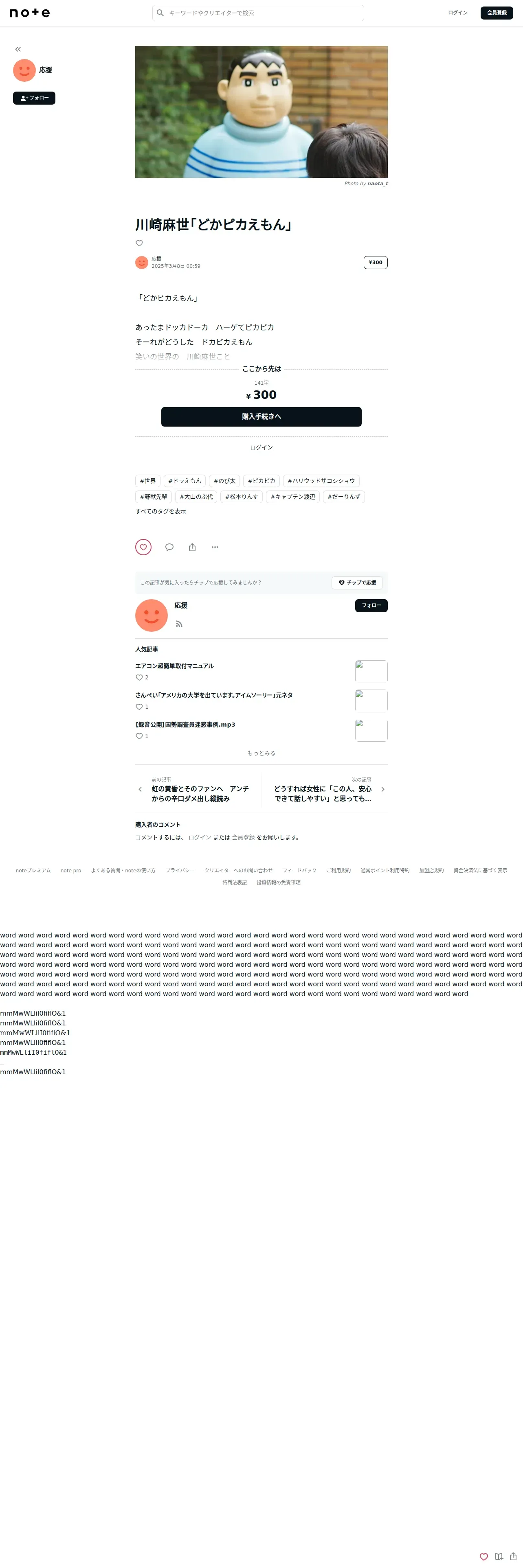Viewport: 523px width, 1568px height.
Task: Open photographer naota_t credit link
Action: tap(378, 183)
